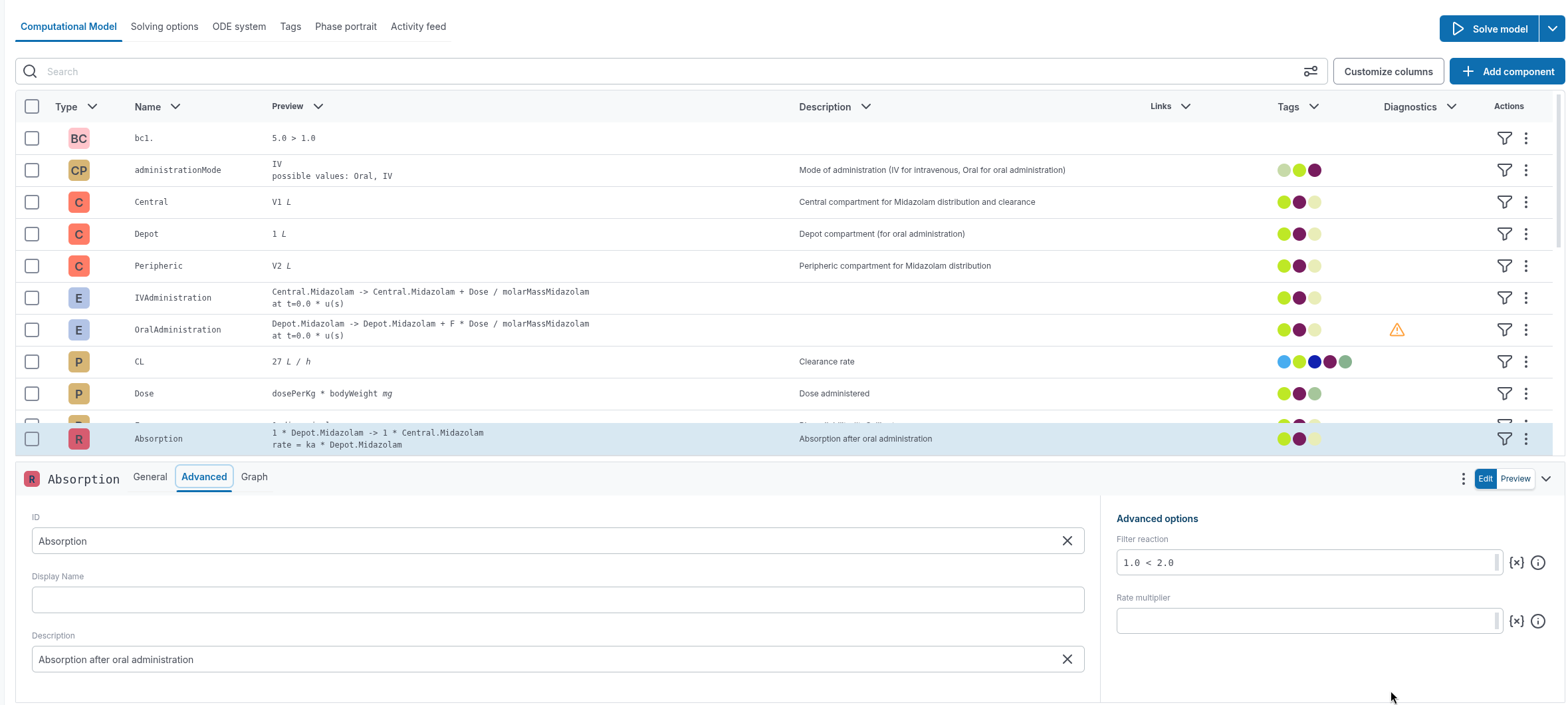Open kebab menu for CL row
This screenshot has width=1568, height=705.
[1526, 362]
